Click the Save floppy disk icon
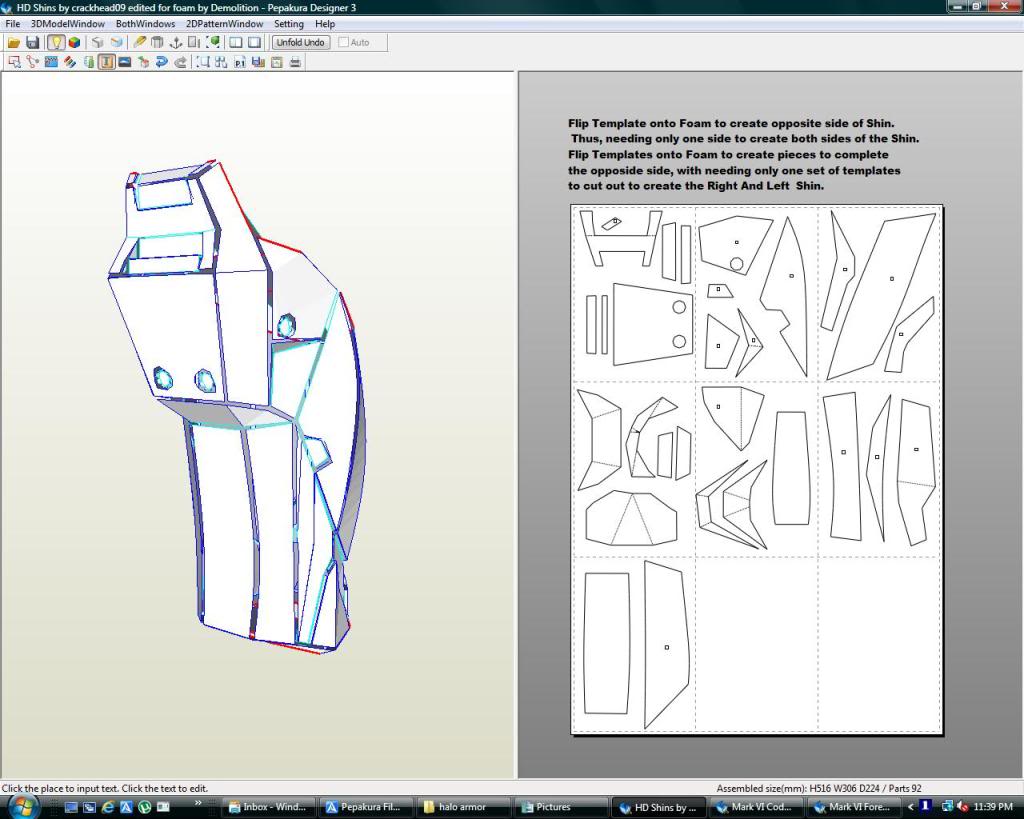 [x=33, y=43]
